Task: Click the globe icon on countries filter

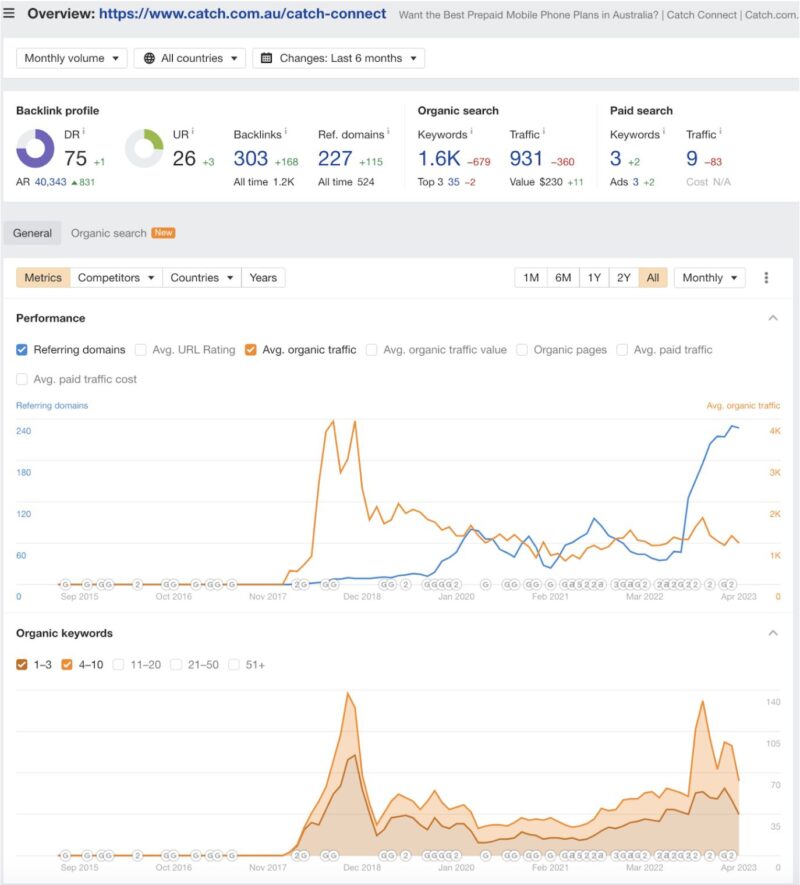Action: 148,58
